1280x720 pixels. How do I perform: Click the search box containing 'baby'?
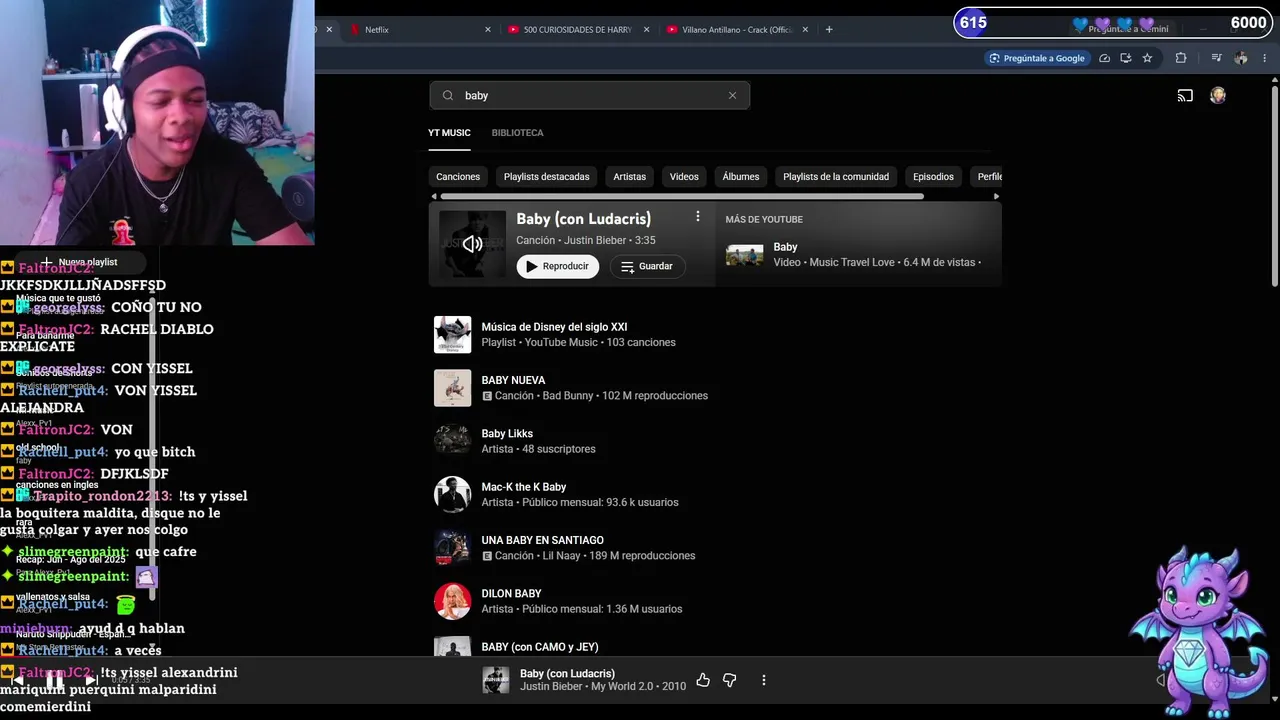[x=589, y=96]
